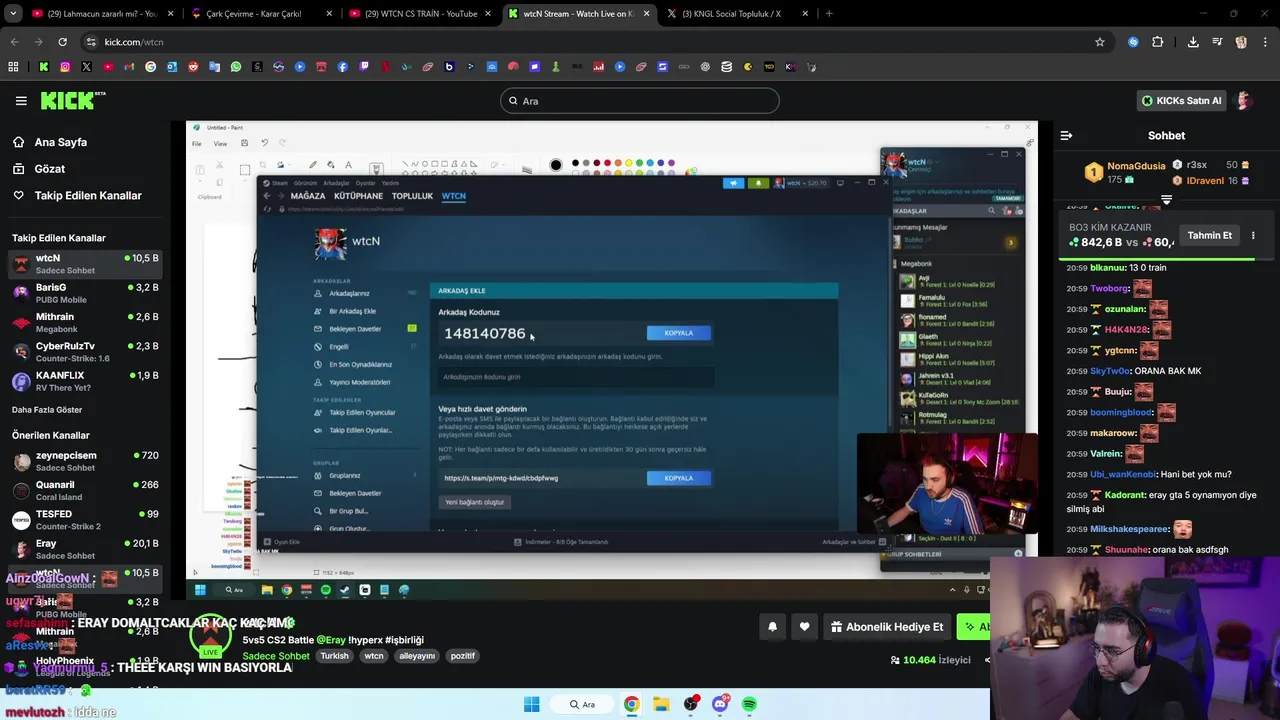
Task: Click Chrome icon on Windows taskbar
Action: 632,704
